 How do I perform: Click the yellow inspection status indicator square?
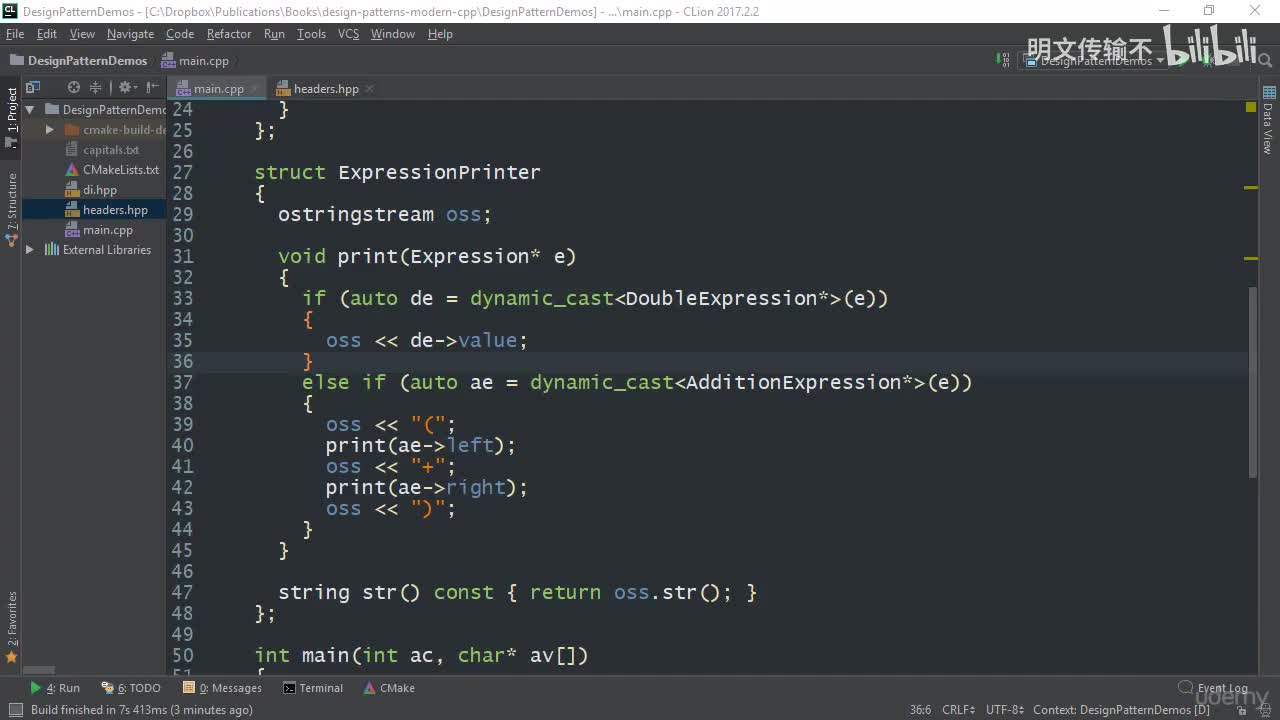coord(1251,107)
